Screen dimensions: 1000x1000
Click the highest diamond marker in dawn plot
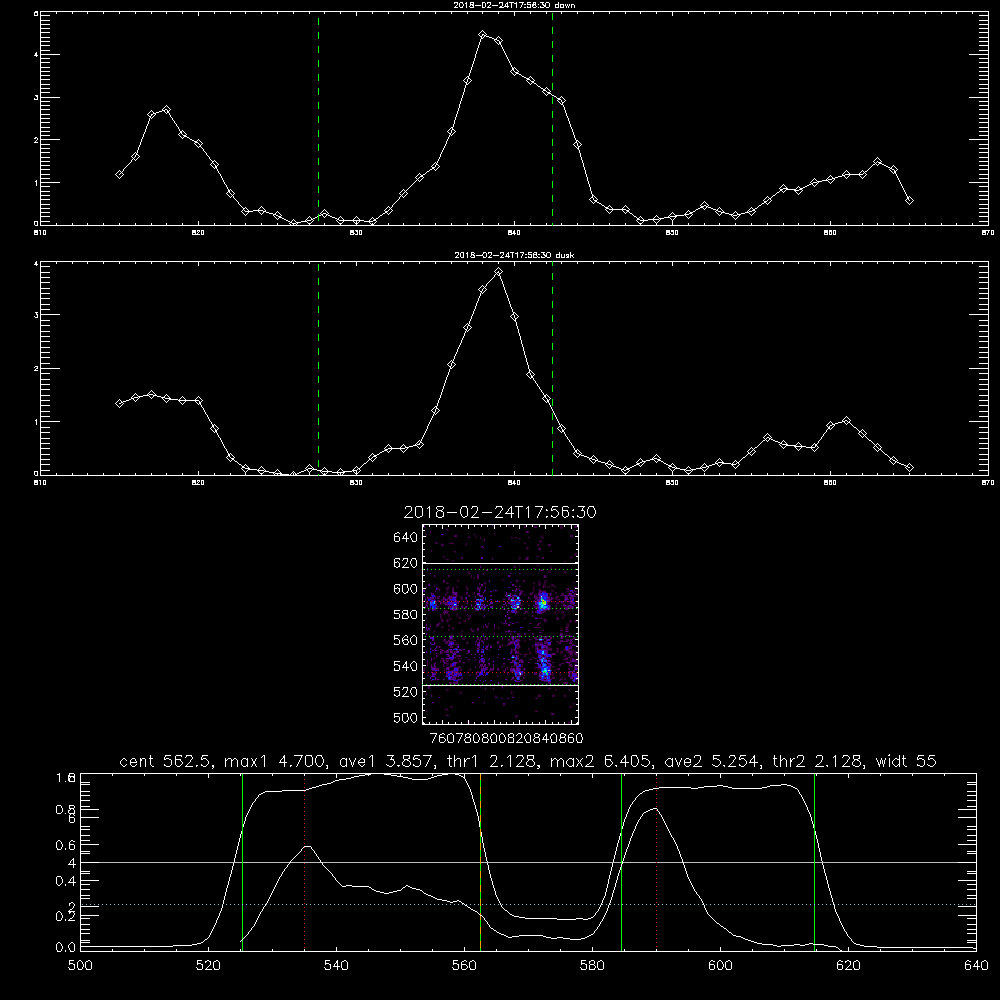click(x=483, y=35)
